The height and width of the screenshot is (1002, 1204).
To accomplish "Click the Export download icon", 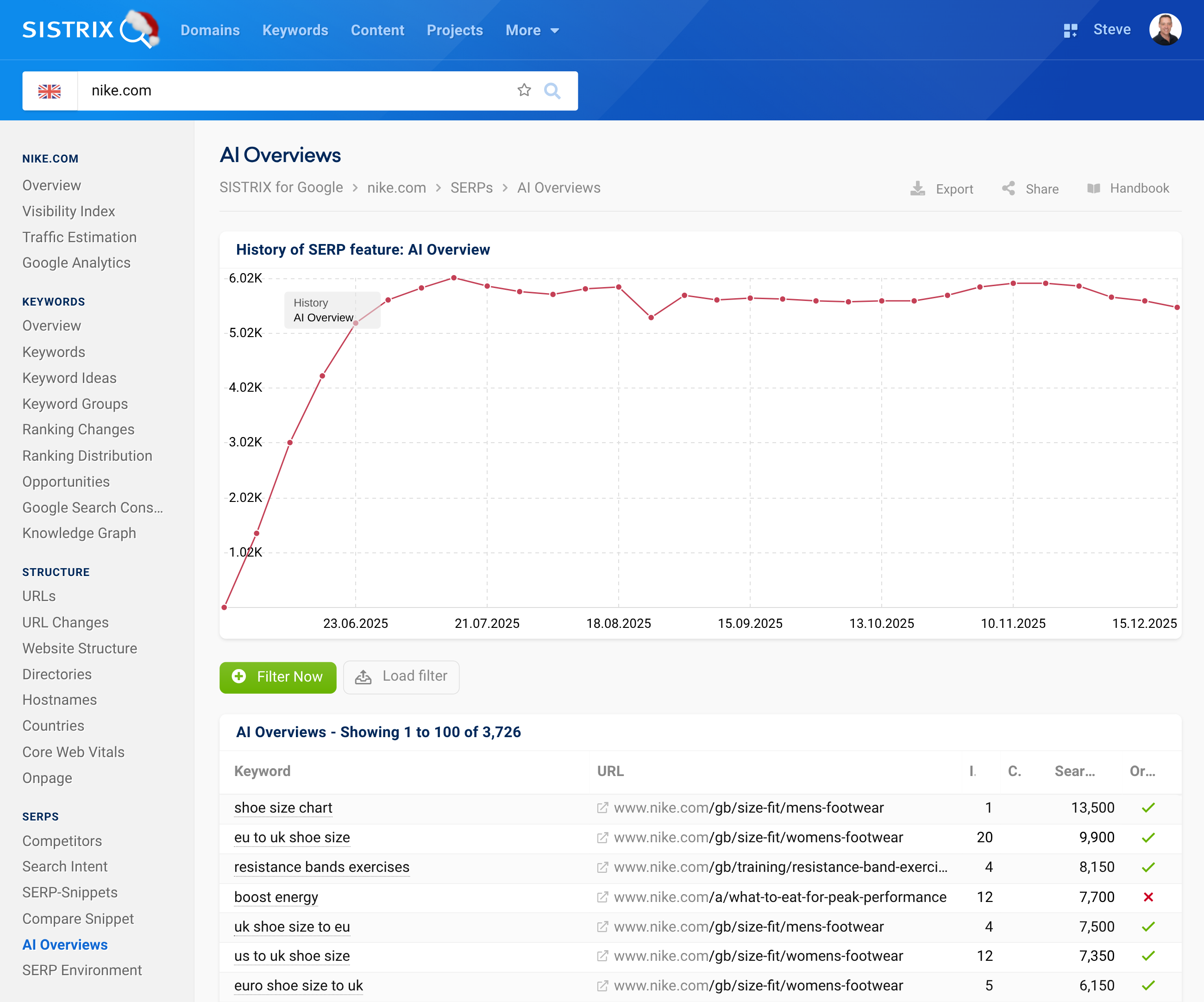I will pyautogui.click(x=917, y=188).
